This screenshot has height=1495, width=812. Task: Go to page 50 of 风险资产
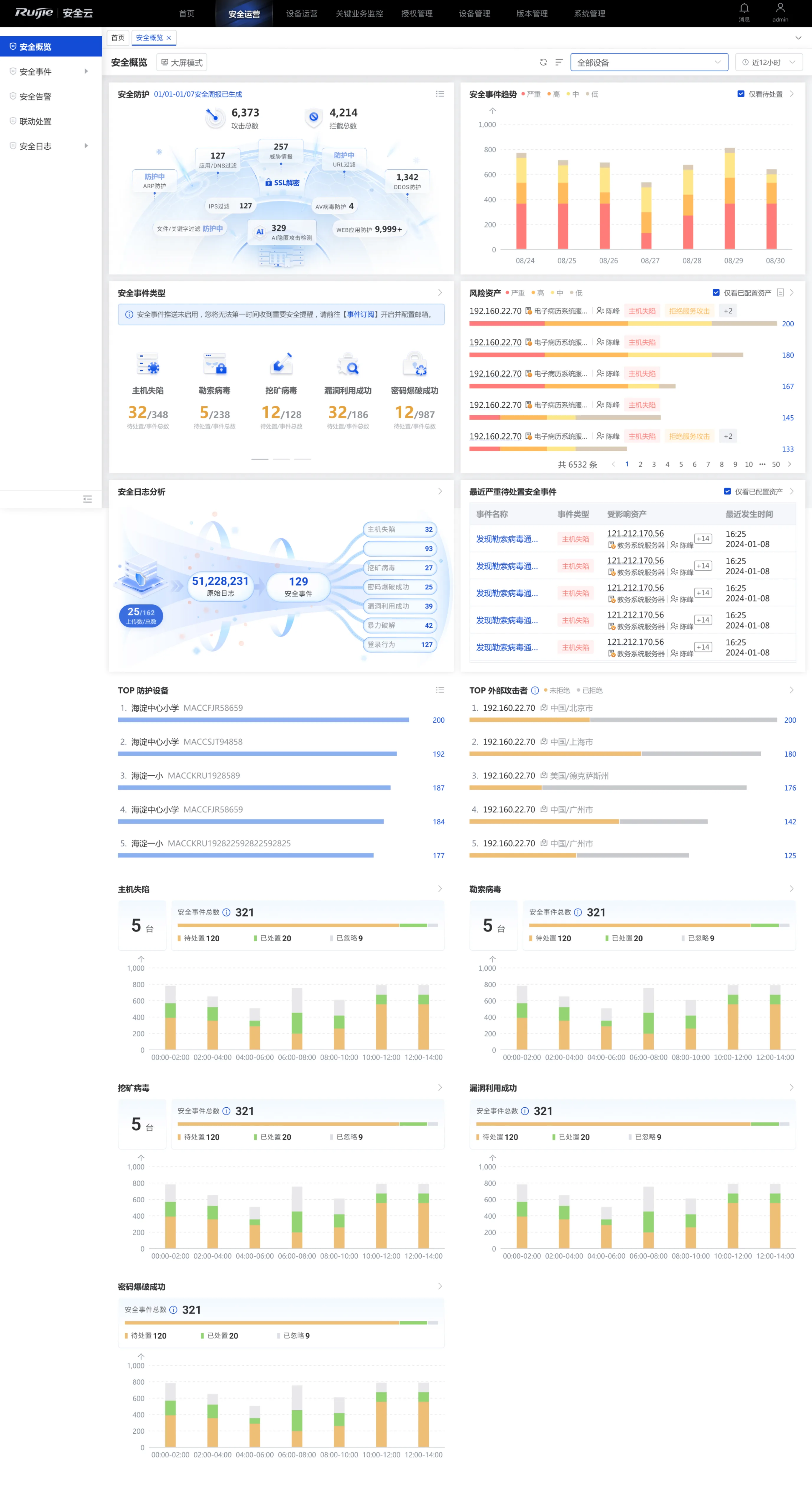pos(776,464)
